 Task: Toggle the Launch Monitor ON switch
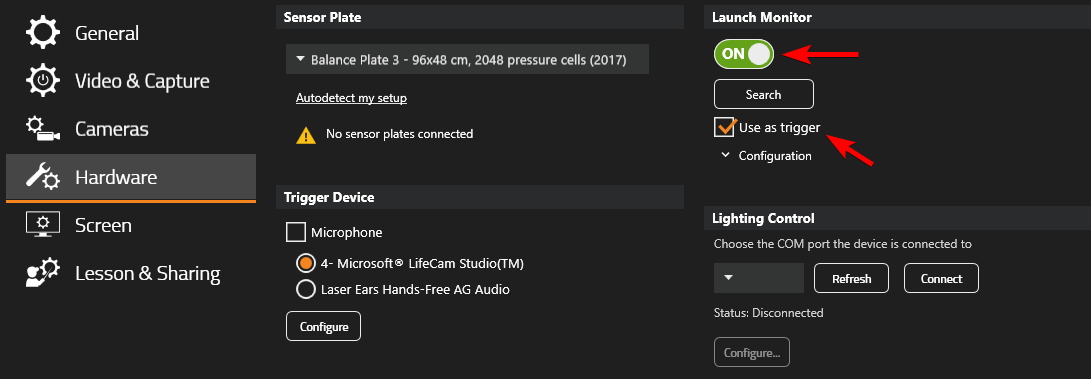coord(744,54)
